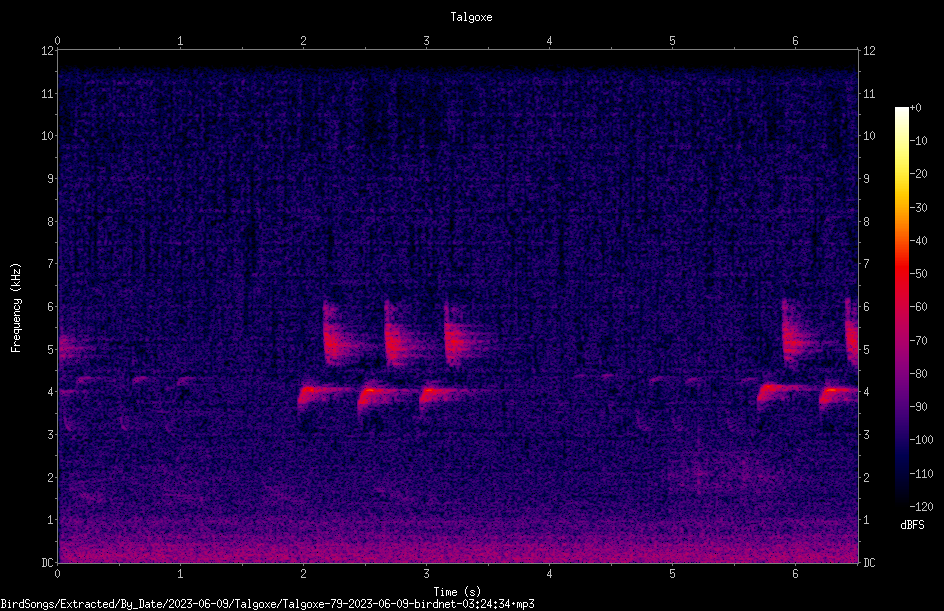Click the "-30" value on the color scale
This screenshot has width=944, height=611.
(x=919, y=208)
